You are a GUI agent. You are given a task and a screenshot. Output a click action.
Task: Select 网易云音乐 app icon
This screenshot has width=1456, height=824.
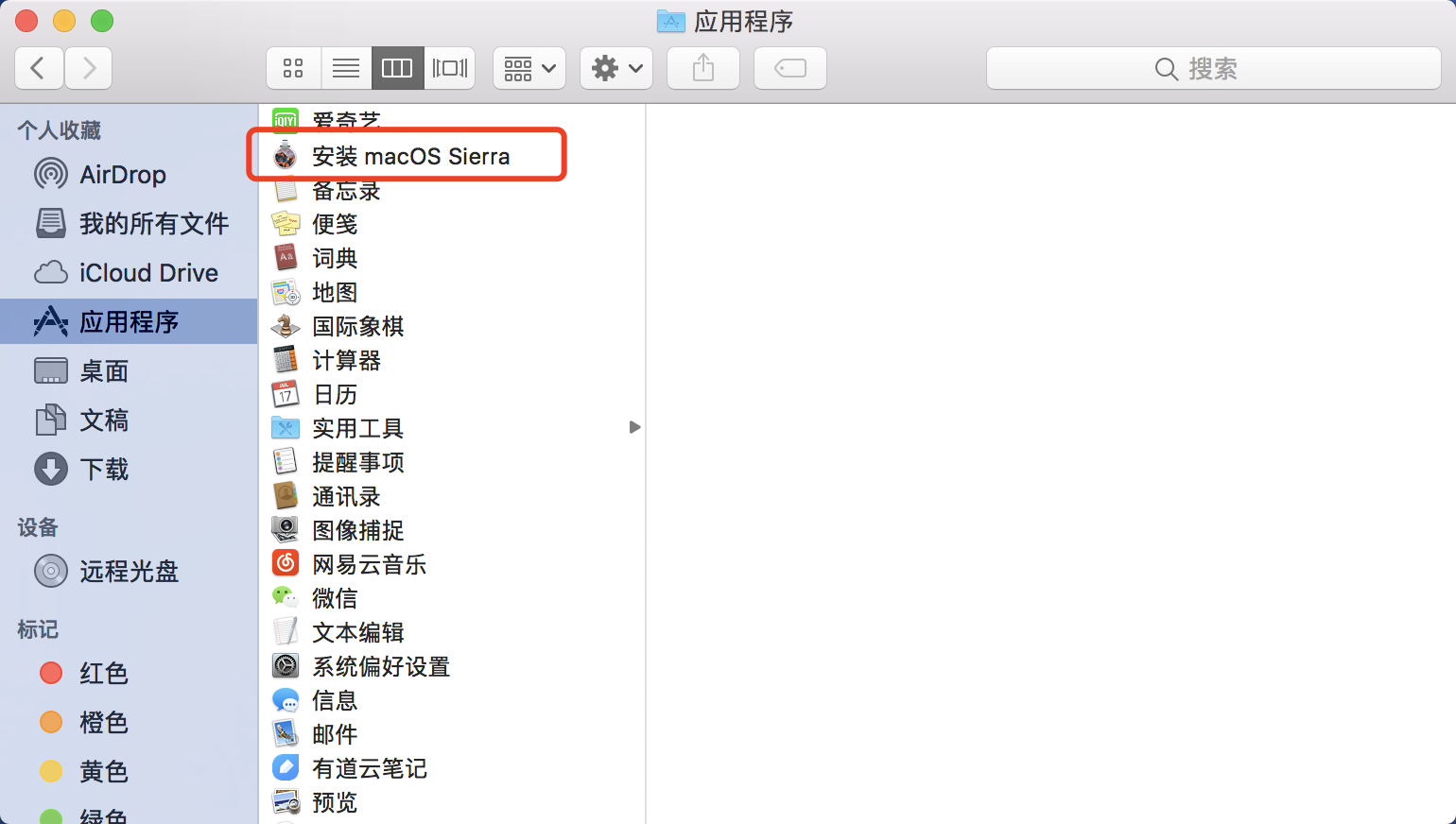[286, 564]
